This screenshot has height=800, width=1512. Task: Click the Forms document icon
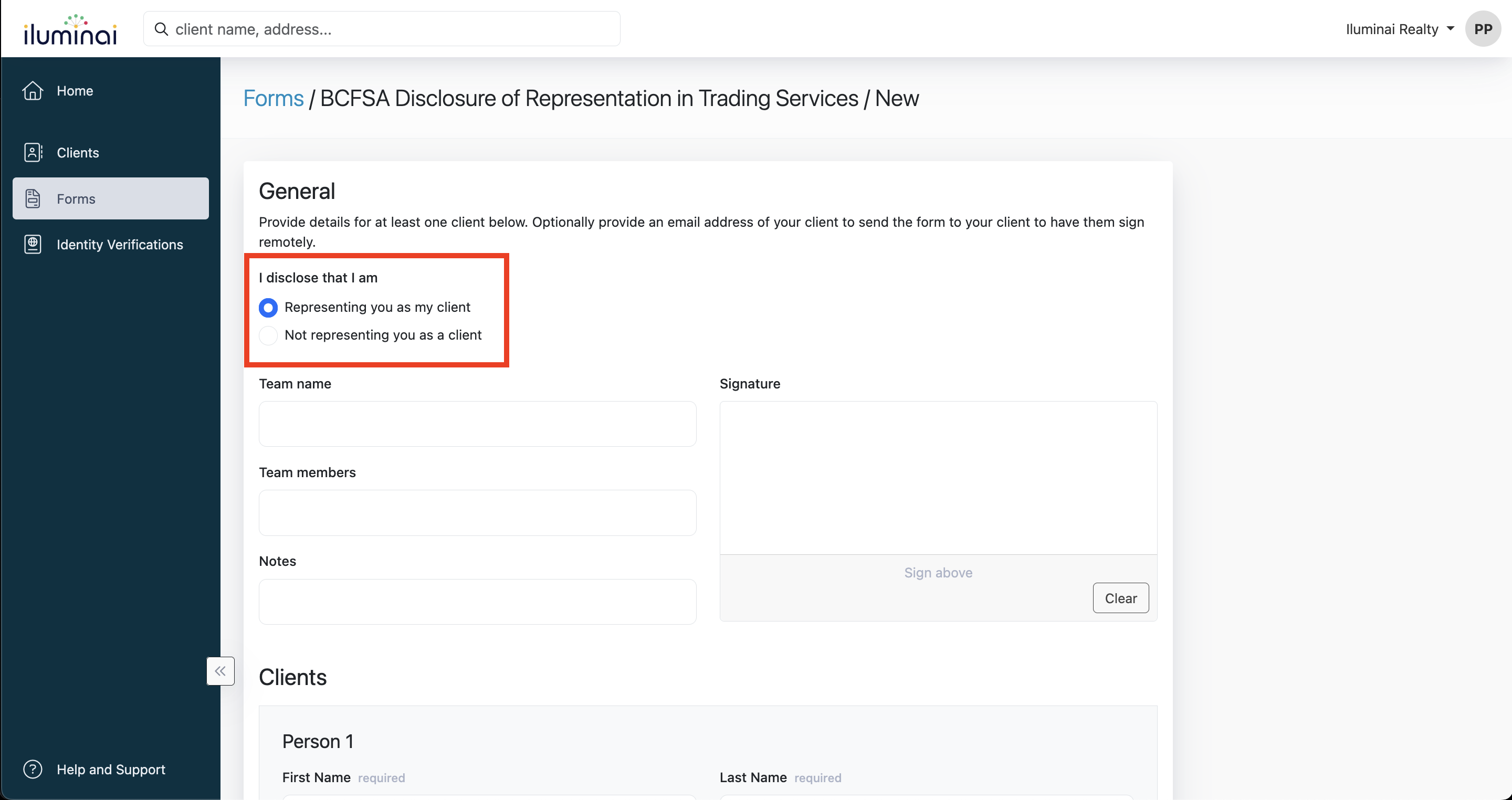pyautogui.click(x=33, y=198)
